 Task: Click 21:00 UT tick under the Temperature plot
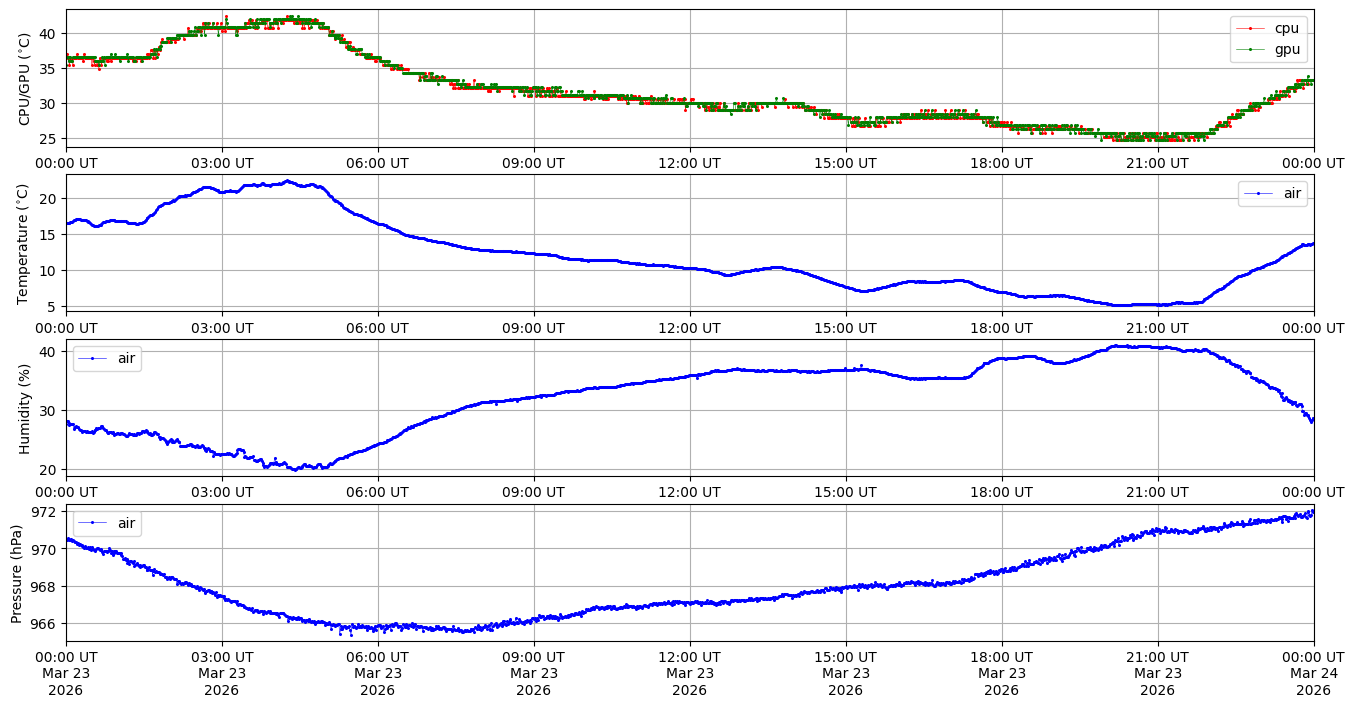pyautogui.click(x=1157, y=327)
